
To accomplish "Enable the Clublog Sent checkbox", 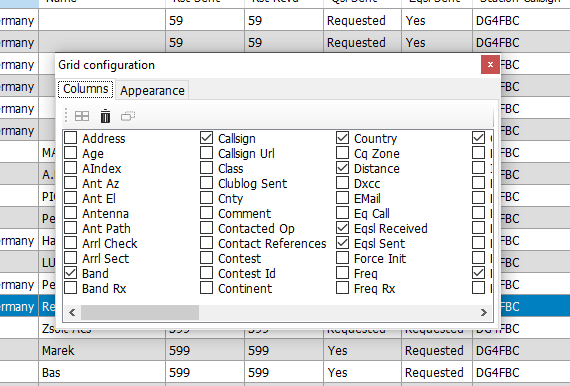I will coord(206,183).
